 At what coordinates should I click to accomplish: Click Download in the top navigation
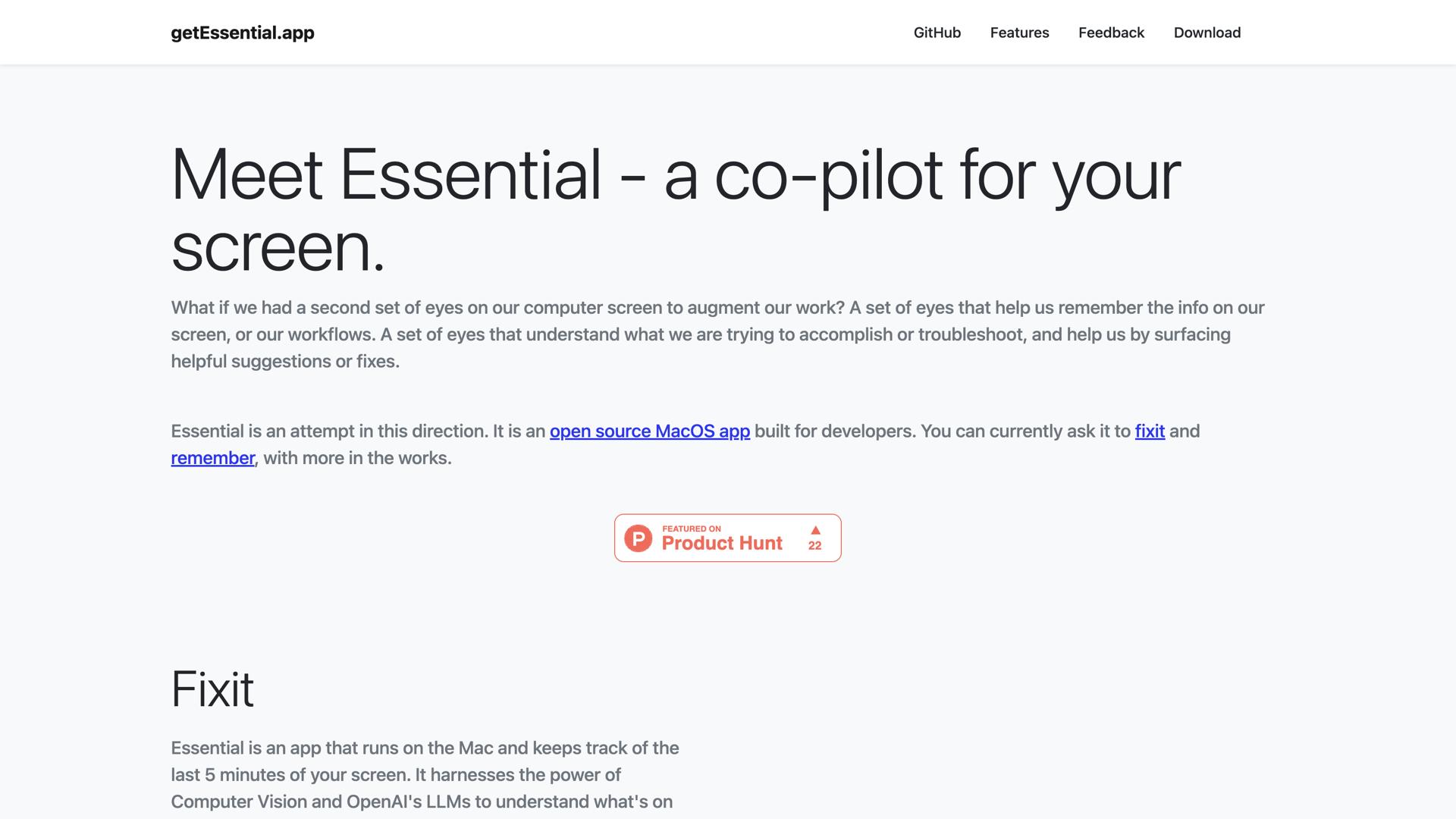point(1207,33)
